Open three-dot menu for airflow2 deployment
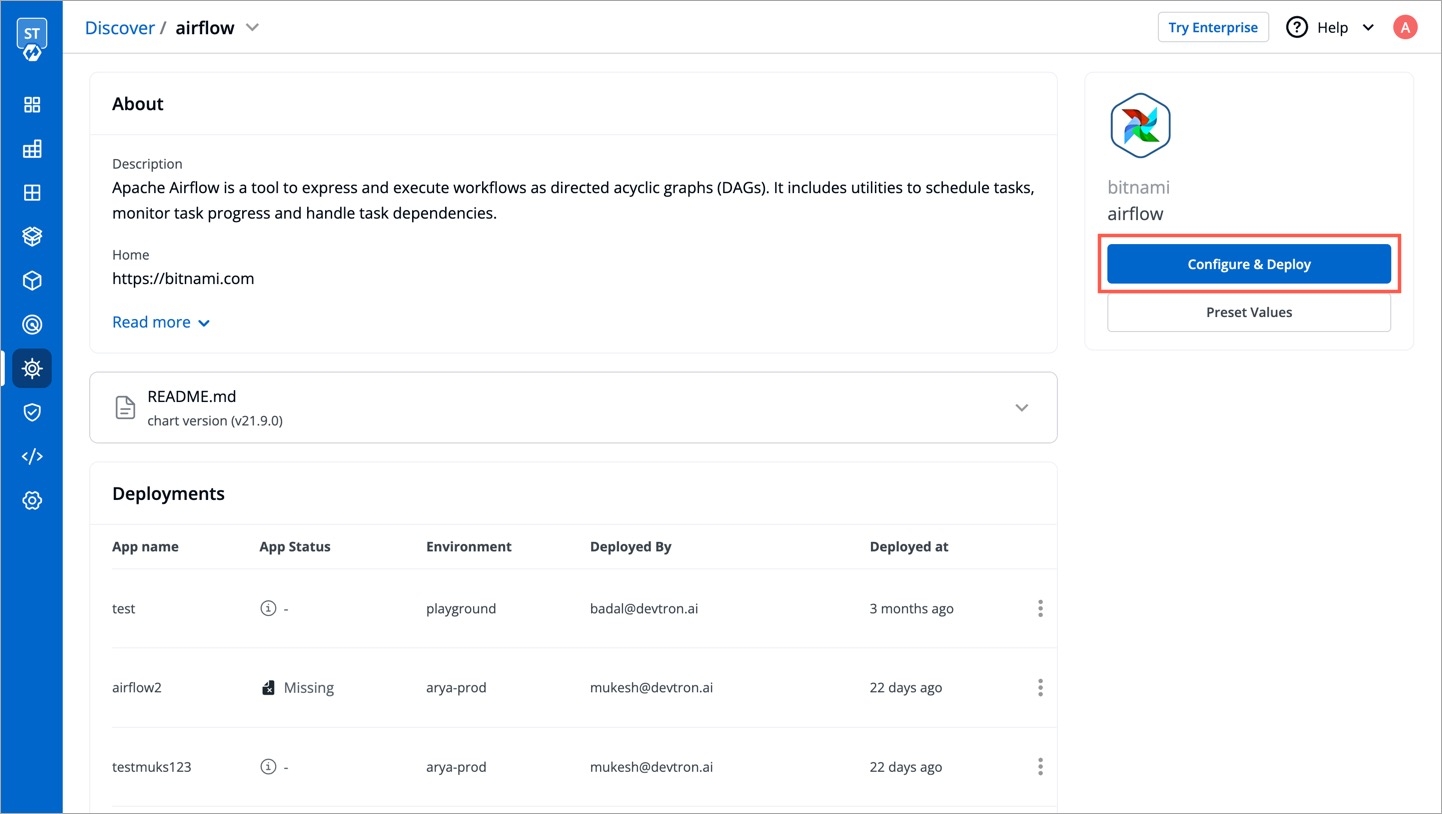Viewport: 1442px width, 814px height. (x=1040, y=688)
